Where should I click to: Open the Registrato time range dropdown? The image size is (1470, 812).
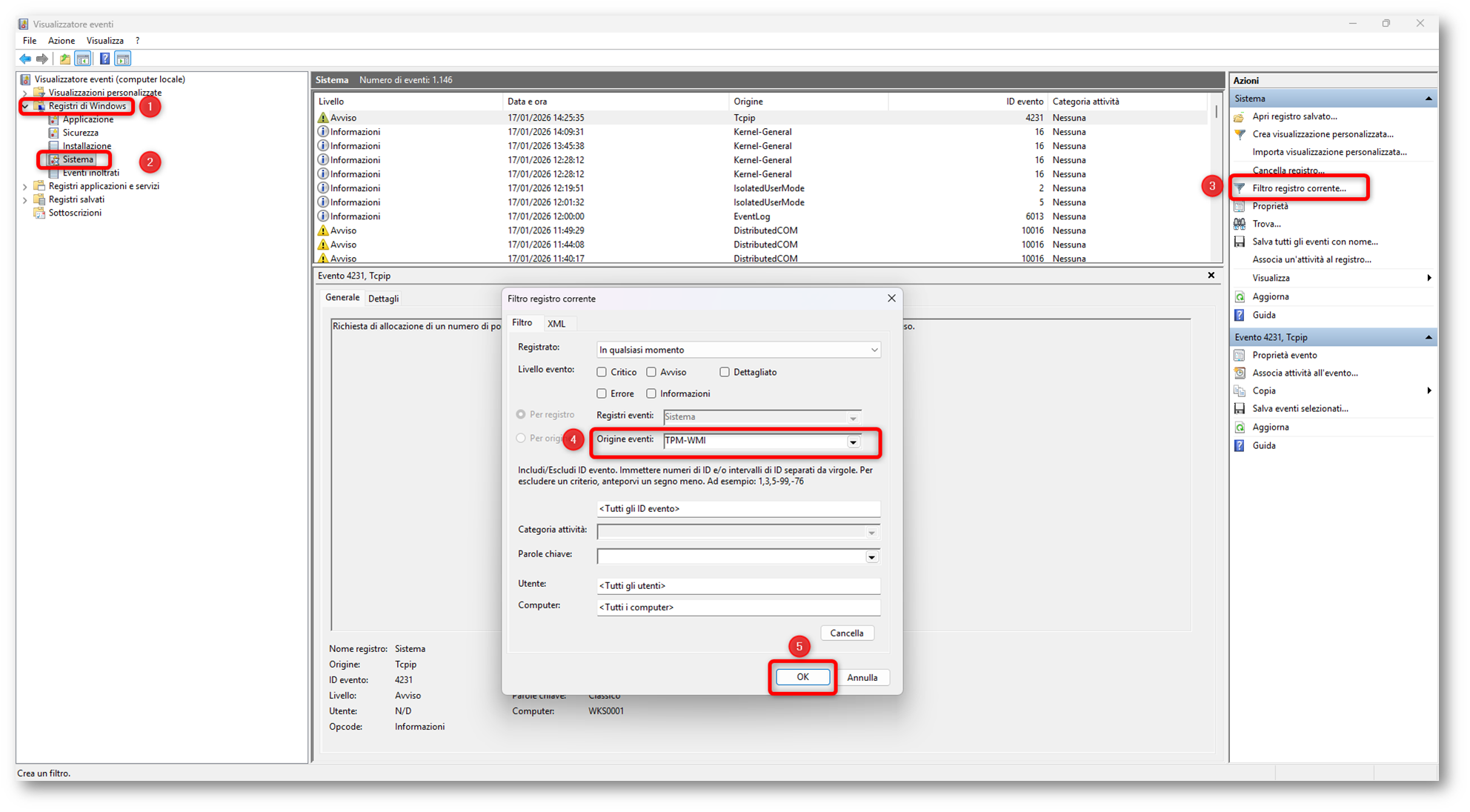pyautogui.click(x=874, y=350)
